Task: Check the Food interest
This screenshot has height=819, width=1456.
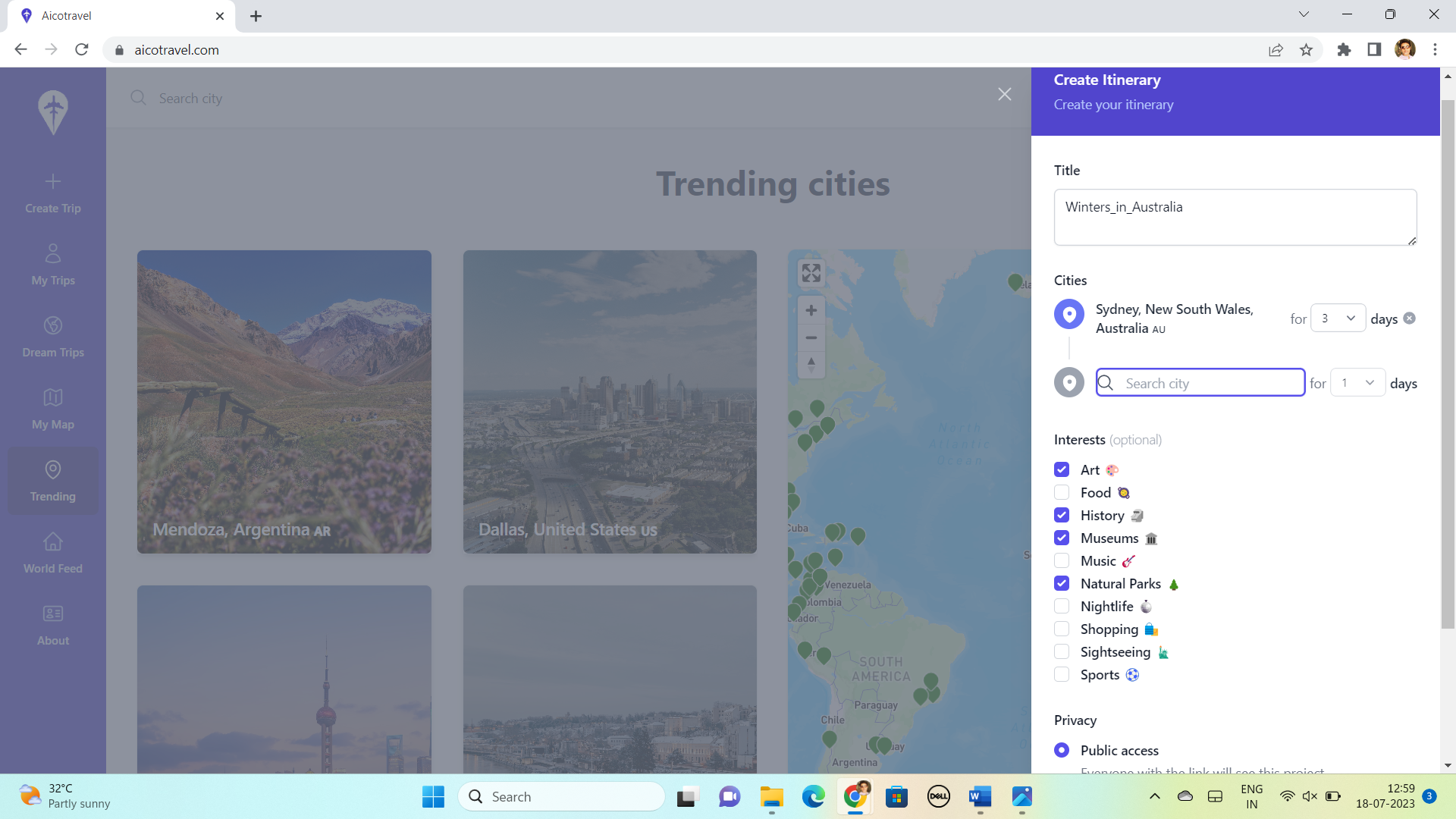Action: [1062, 493]
